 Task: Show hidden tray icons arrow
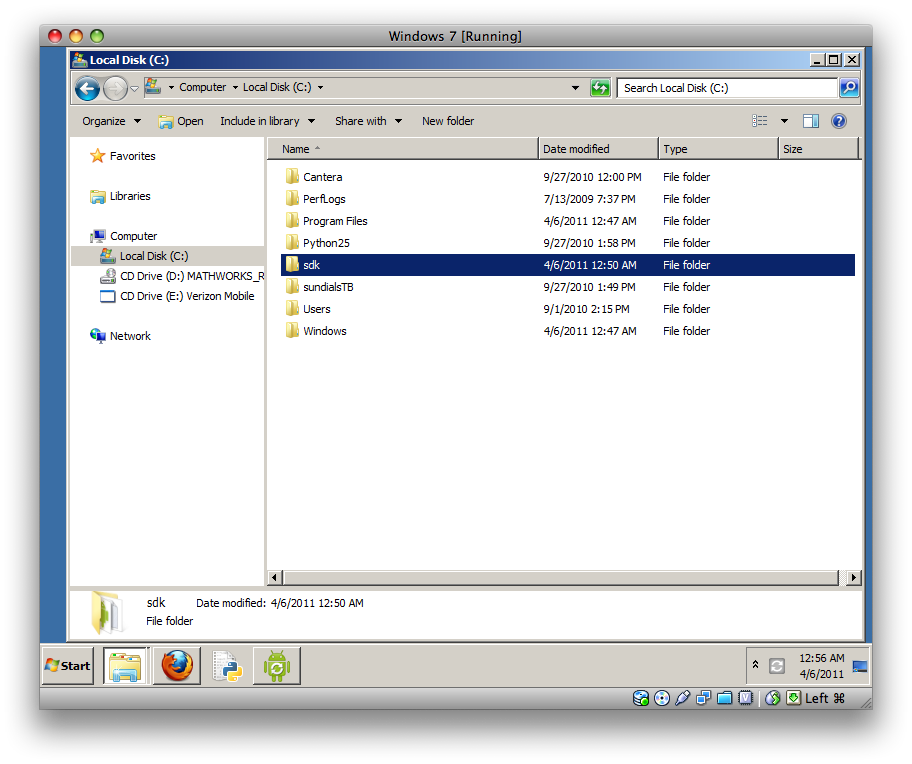click(x=755, y=664)
